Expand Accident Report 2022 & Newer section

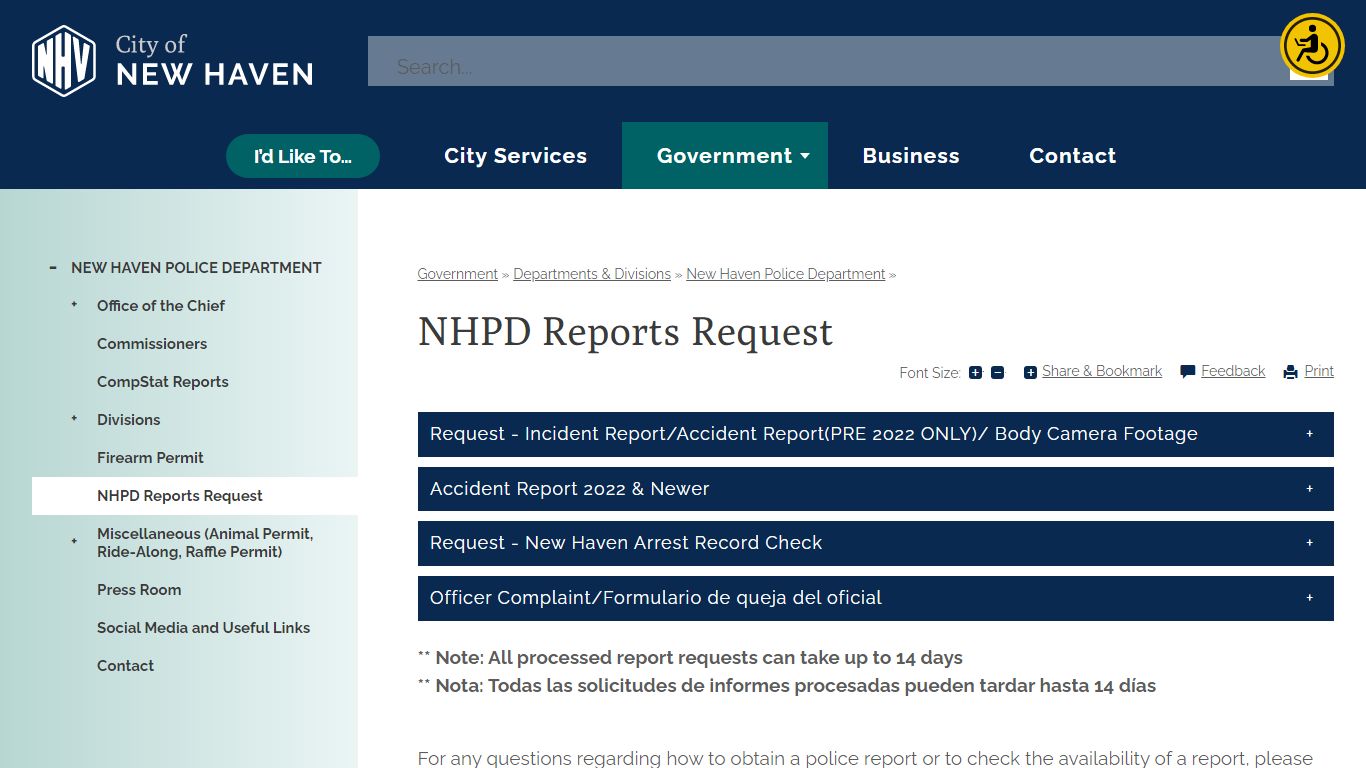click(x=875, y=489)
